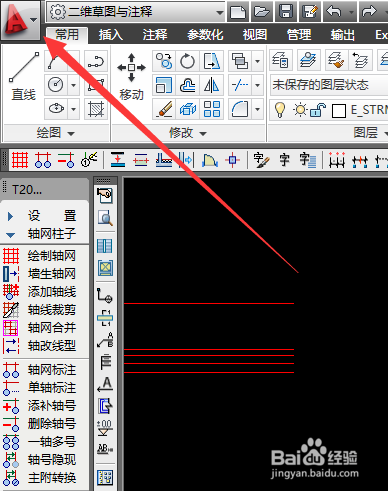This screenshot has width=388, height=491.
Task: Click the 绘制轴网 command
Action: pyautogui.click(x=40, y=256)
